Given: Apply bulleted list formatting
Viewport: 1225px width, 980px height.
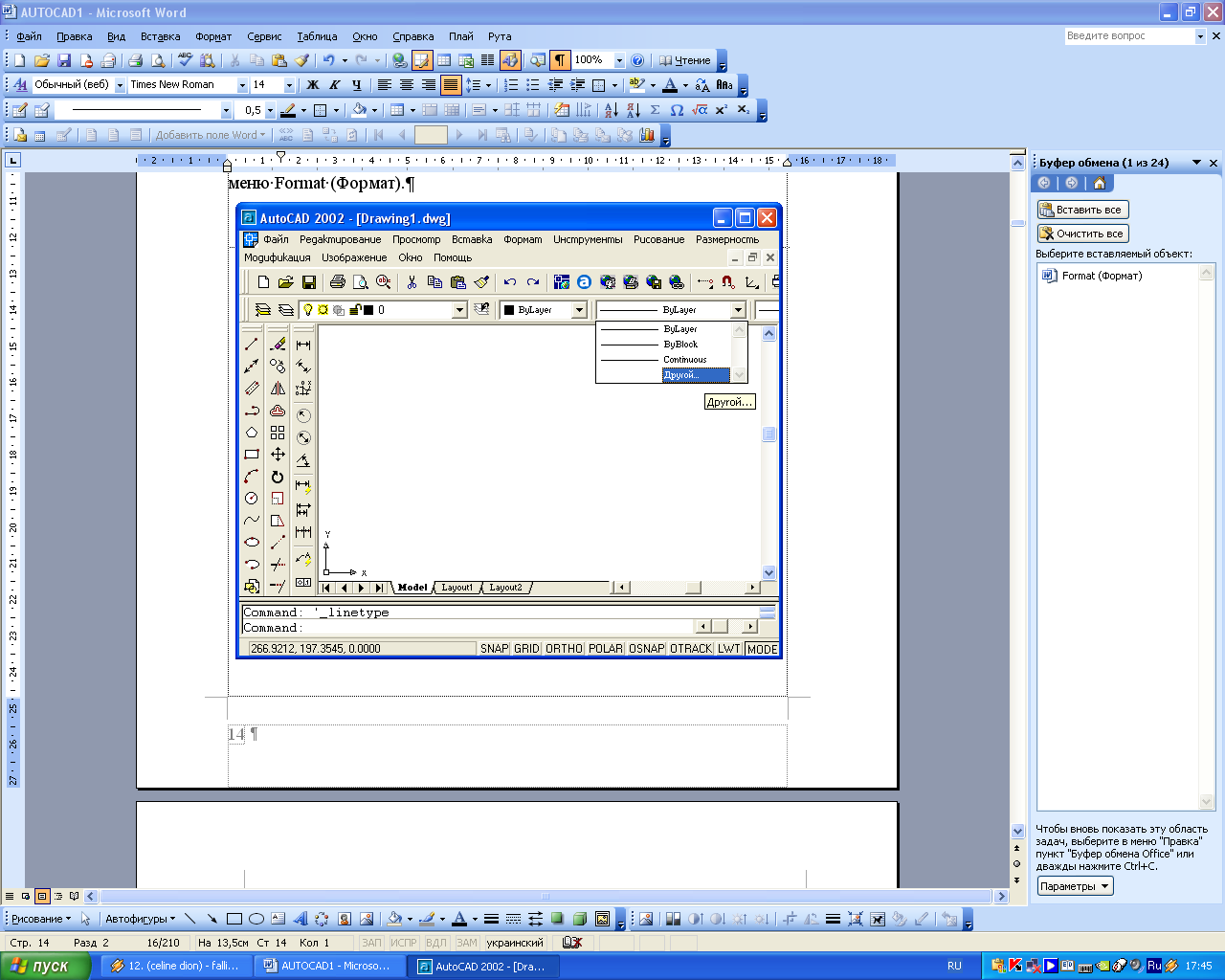Looking at the screenshot, I should (533, 85).
